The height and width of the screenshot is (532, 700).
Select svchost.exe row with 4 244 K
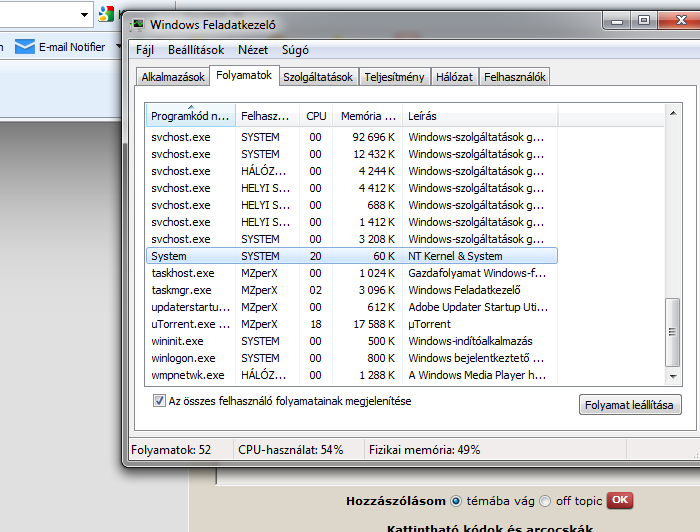click(x=352, y=171)
